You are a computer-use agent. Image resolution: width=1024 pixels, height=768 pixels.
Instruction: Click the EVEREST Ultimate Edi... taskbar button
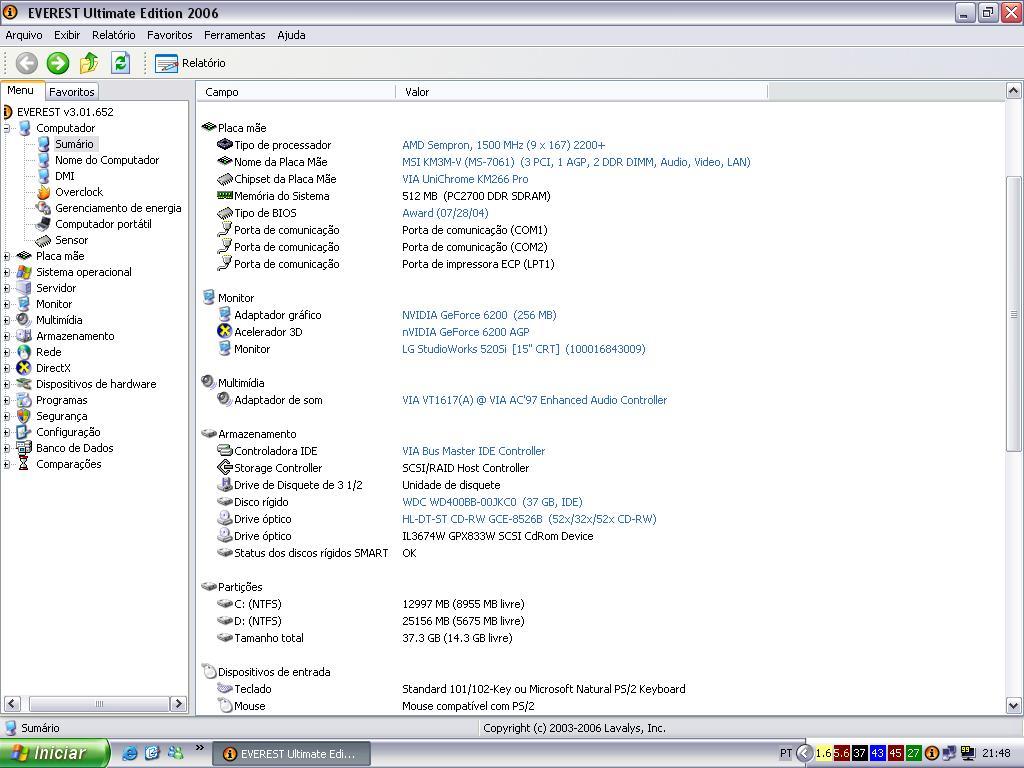pyautogui.click(x=292, y=754)
